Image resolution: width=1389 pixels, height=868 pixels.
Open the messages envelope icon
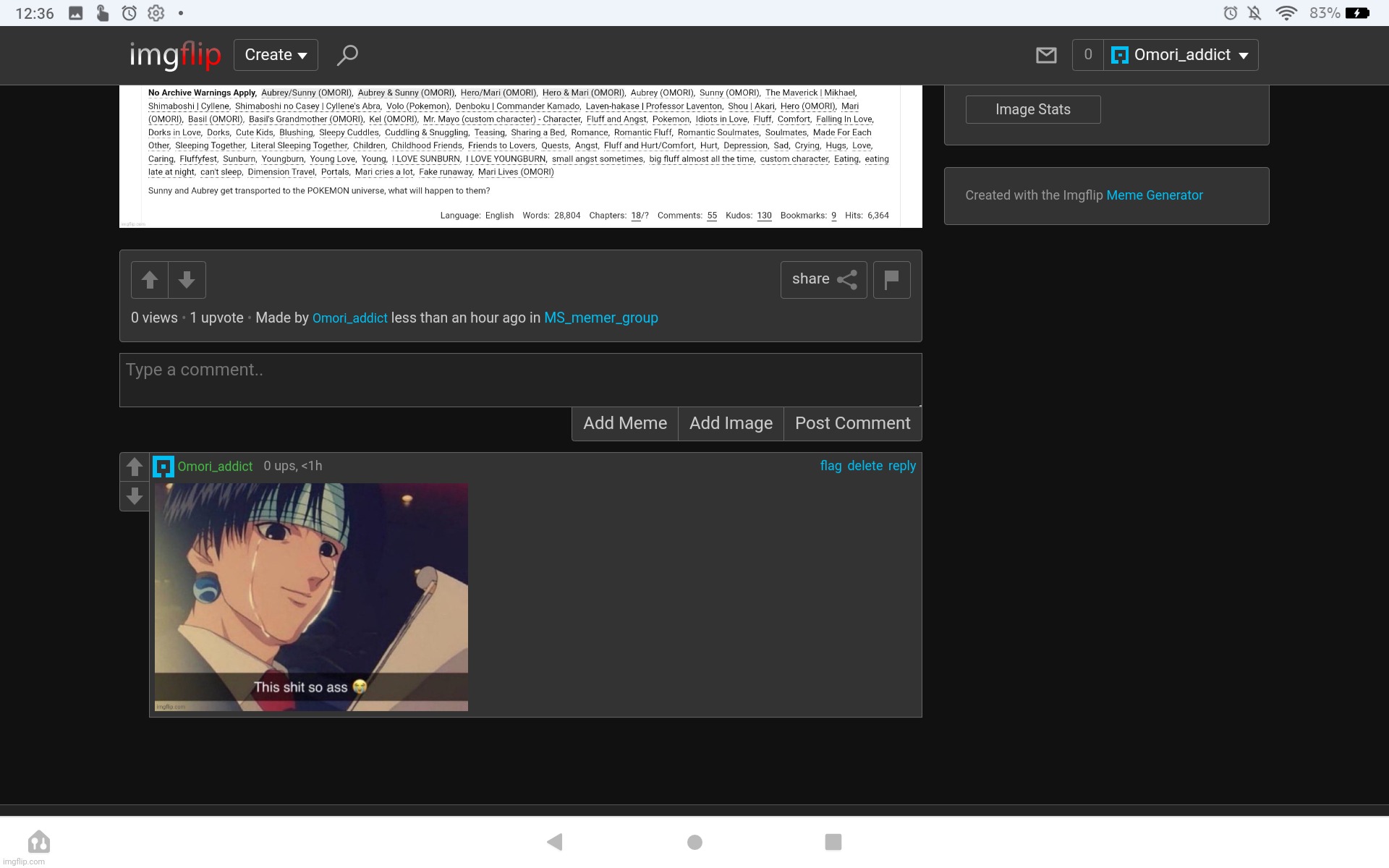pos(1046,55)
